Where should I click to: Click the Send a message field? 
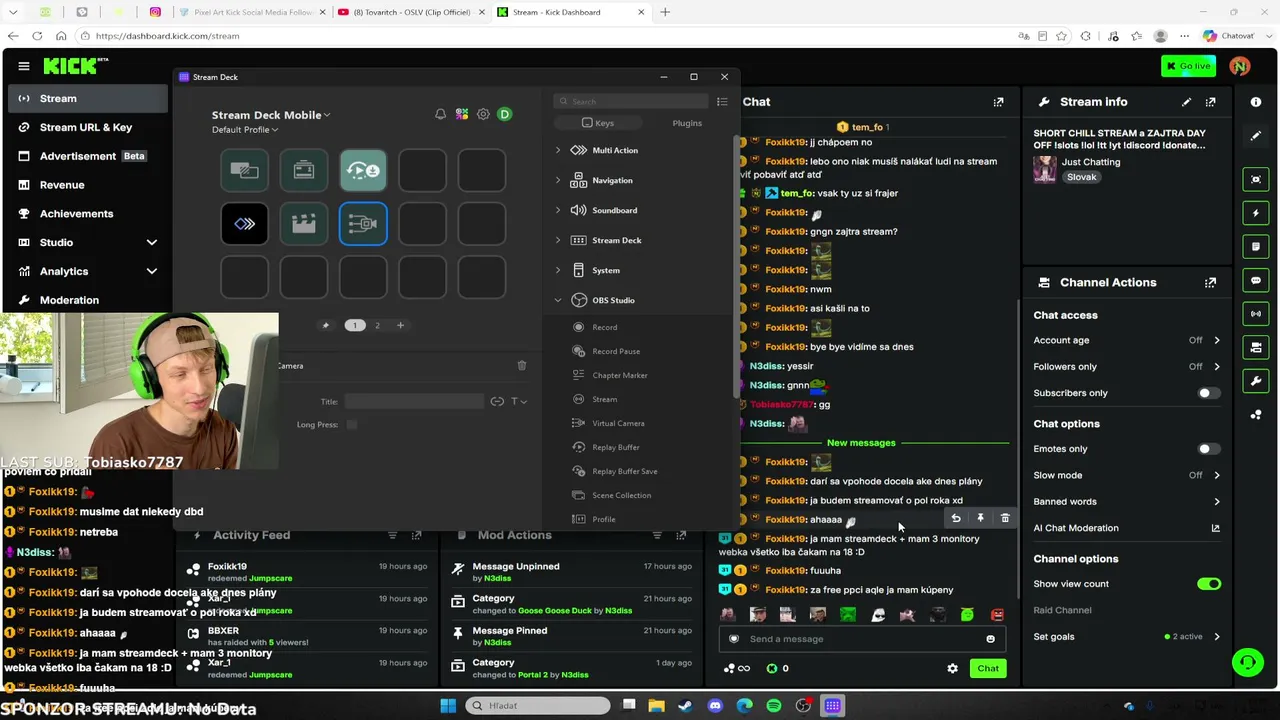(x=863, y=639)
